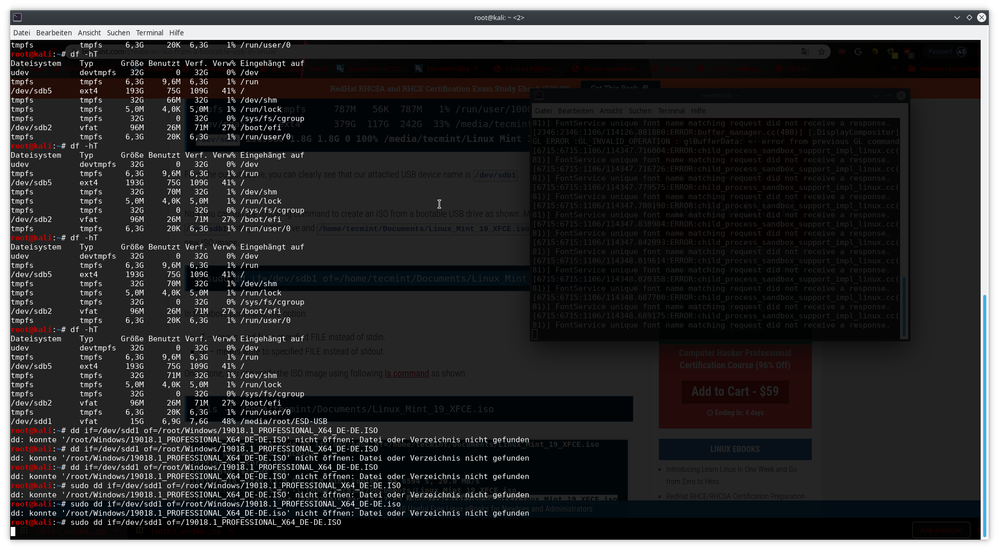This screenshot has width=999, height=550.
Task: Click the bookmark star icon in the browser address bar
Action: [822, 52]
